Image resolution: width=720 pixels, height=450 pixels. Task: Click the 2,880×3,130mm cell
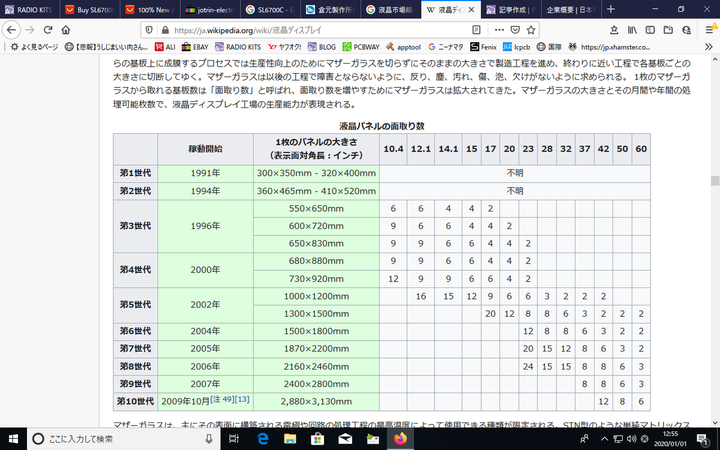coord(316,401)
